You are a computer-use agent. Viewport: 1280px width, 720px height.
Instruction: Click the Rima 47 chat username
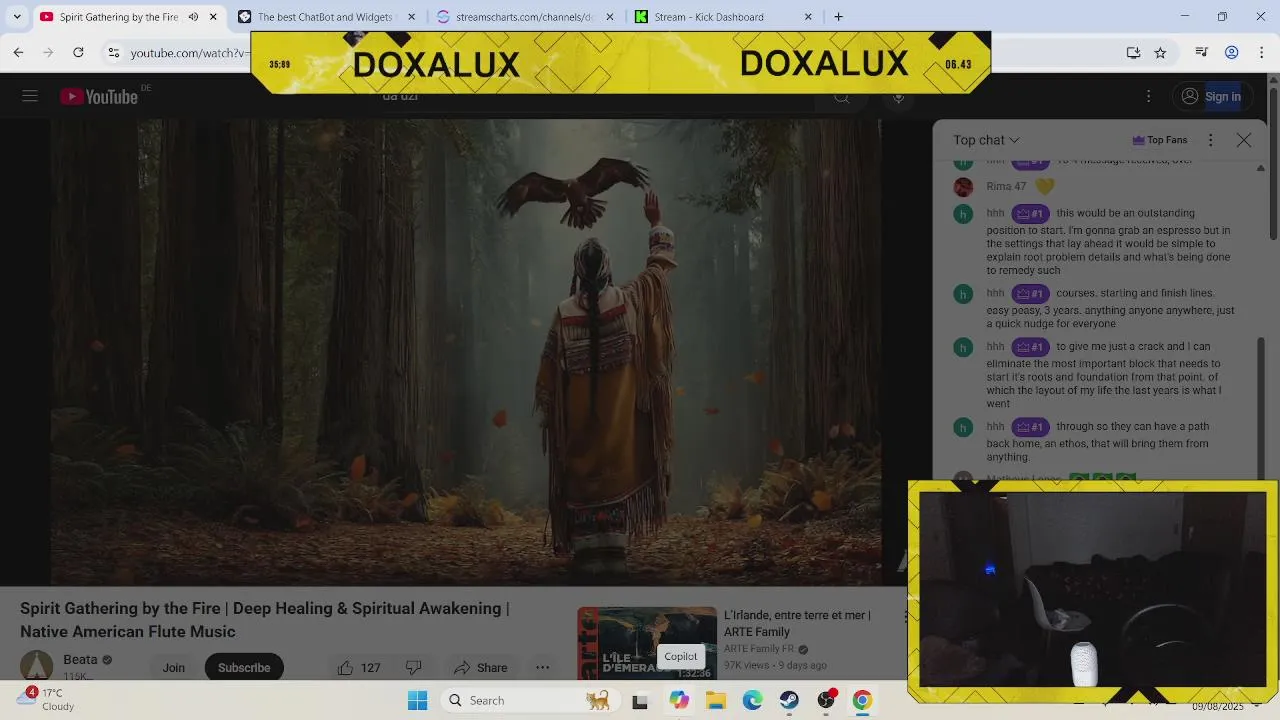click(1006, 186)
